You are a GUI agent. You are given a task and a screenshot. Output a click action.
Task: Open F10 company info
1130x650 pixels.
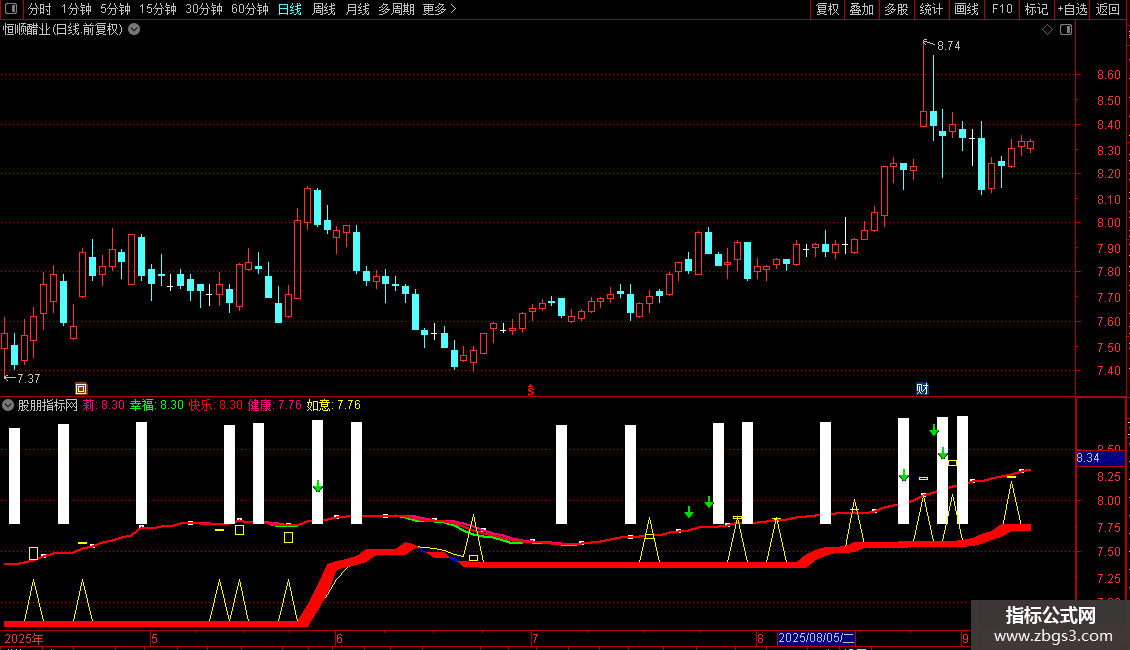tap(1002, 9)
